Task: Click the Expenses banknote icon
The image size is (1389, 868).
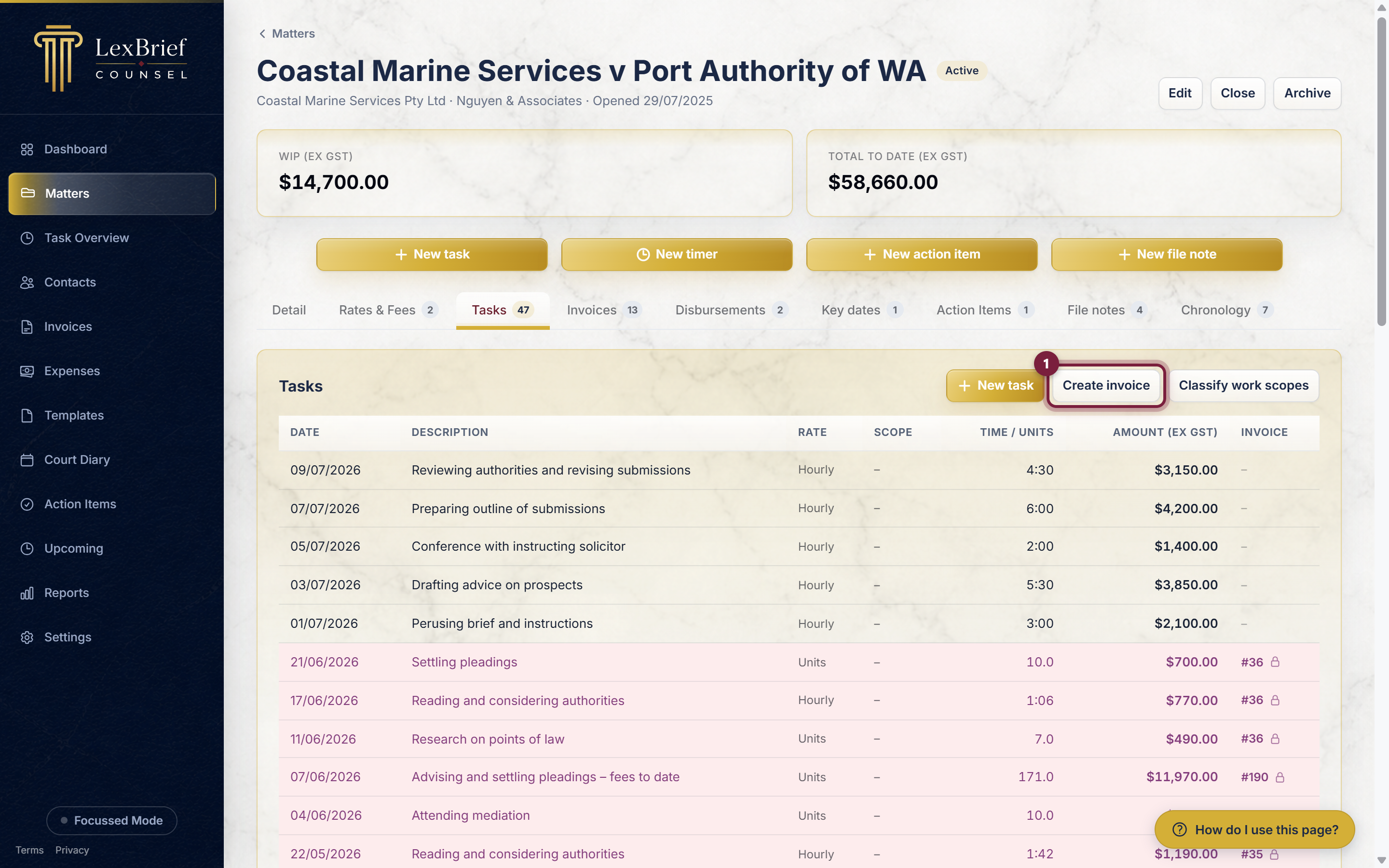Action: coord(27,371)
